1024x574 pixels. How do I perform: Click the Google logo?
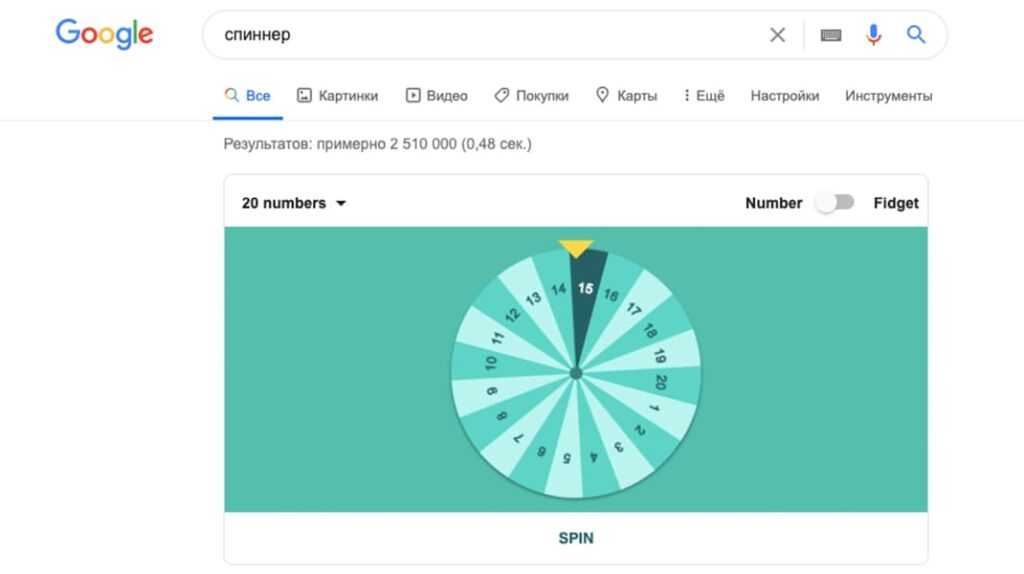[104, 34]
